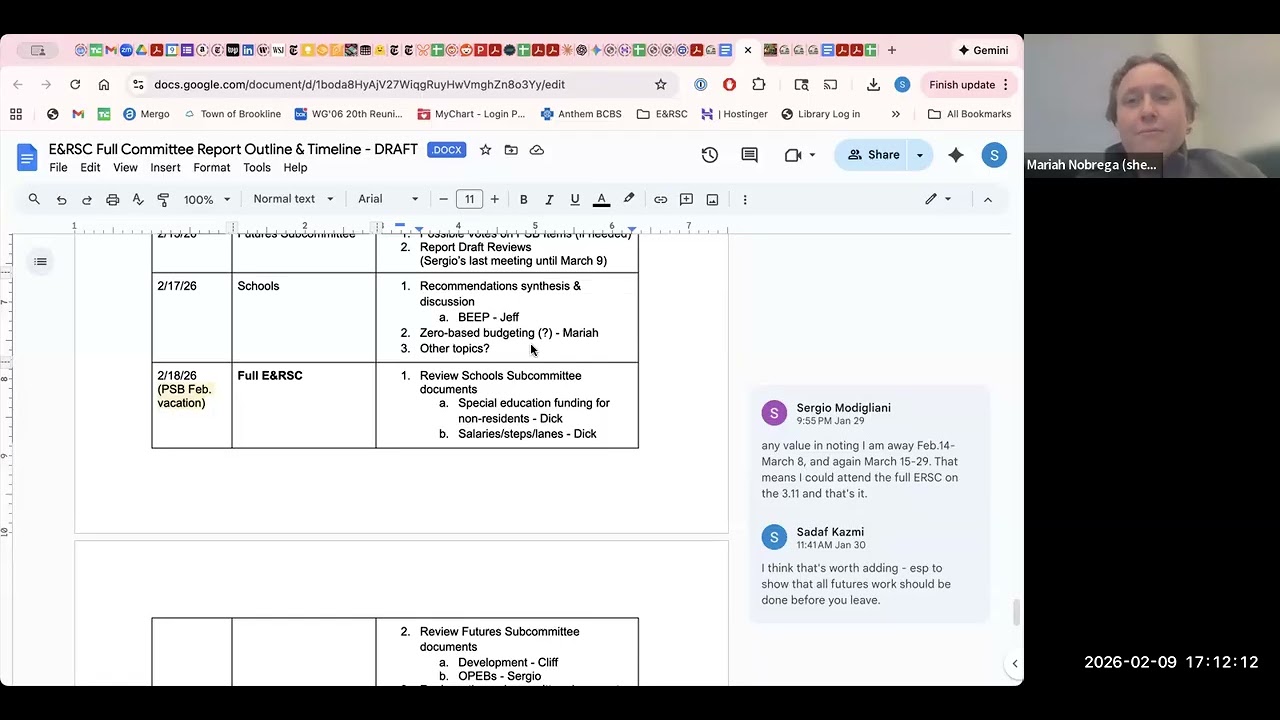Viewport: 1280px width, 720px height.
Task: Open the Google apps grid in bookmarks bar
Action: 16,114
